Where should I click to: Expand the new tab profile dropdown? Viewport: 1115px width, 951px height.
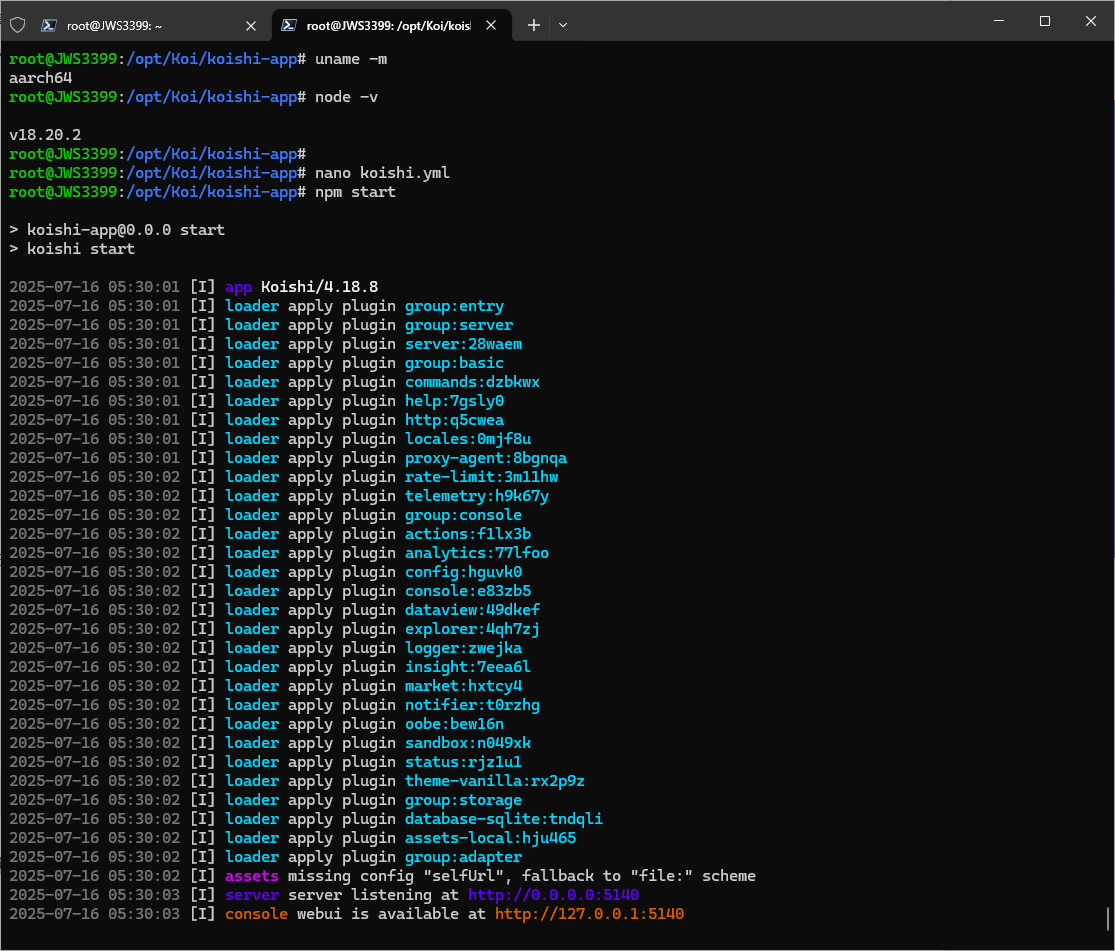coord(563,25)
